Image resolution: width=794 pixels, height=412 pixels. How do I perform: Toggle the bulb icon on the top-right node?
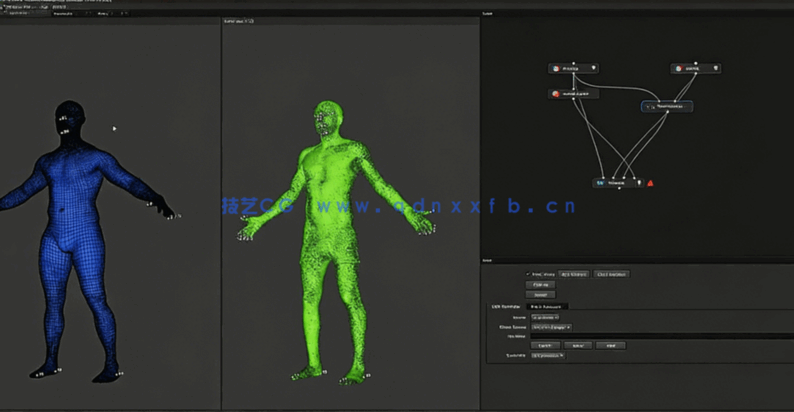pos(717,69)
